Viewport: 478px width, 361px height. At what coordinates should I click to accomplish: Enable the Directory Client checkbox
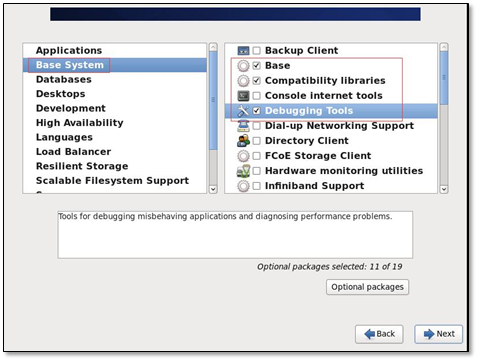click(x=256, y=141)
